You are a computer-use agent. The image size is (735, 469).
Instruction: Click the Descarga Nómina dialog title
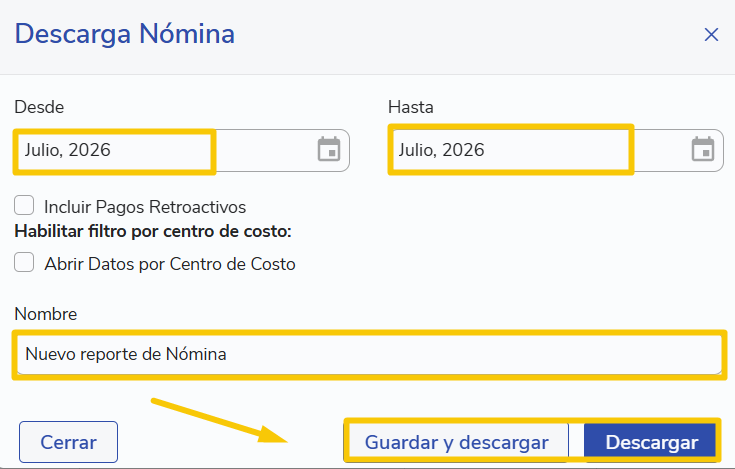(x=125, y=34)
